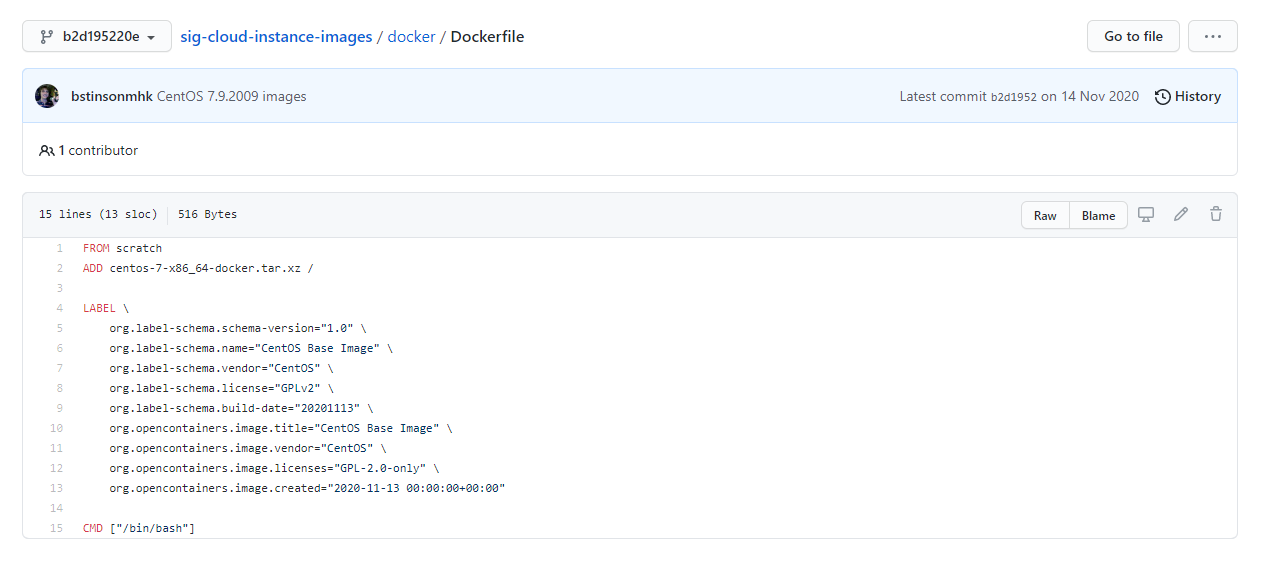
Task: Click the on 14 Nov 2020 date
Action: coord(1090,97)
